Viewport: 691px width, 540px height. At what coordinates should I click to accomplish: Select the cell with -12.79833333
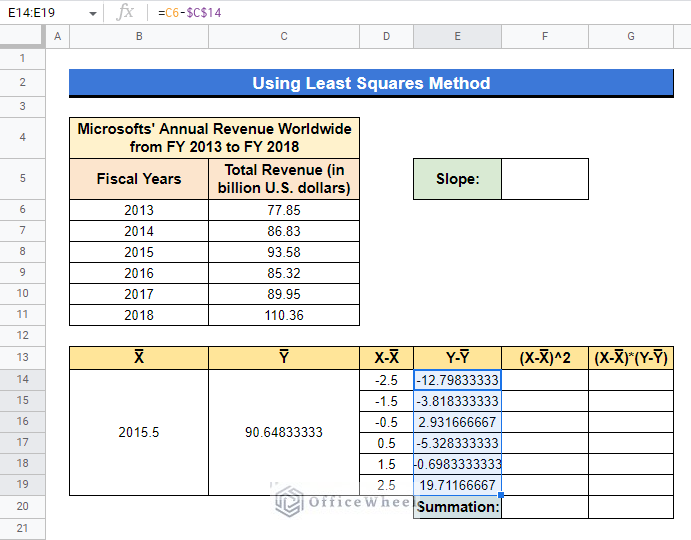[457, 380]
